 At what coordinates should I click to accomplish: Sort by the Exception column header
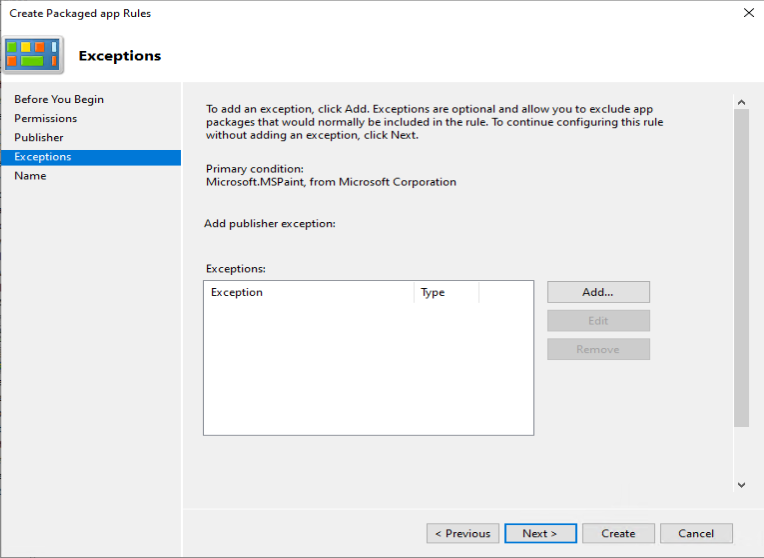tap(308, 292)
